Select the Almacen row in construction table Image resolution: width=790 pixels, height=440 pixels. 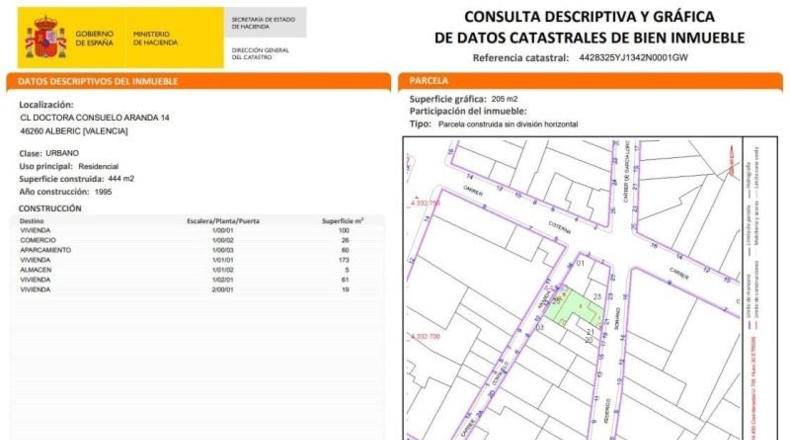196,270
